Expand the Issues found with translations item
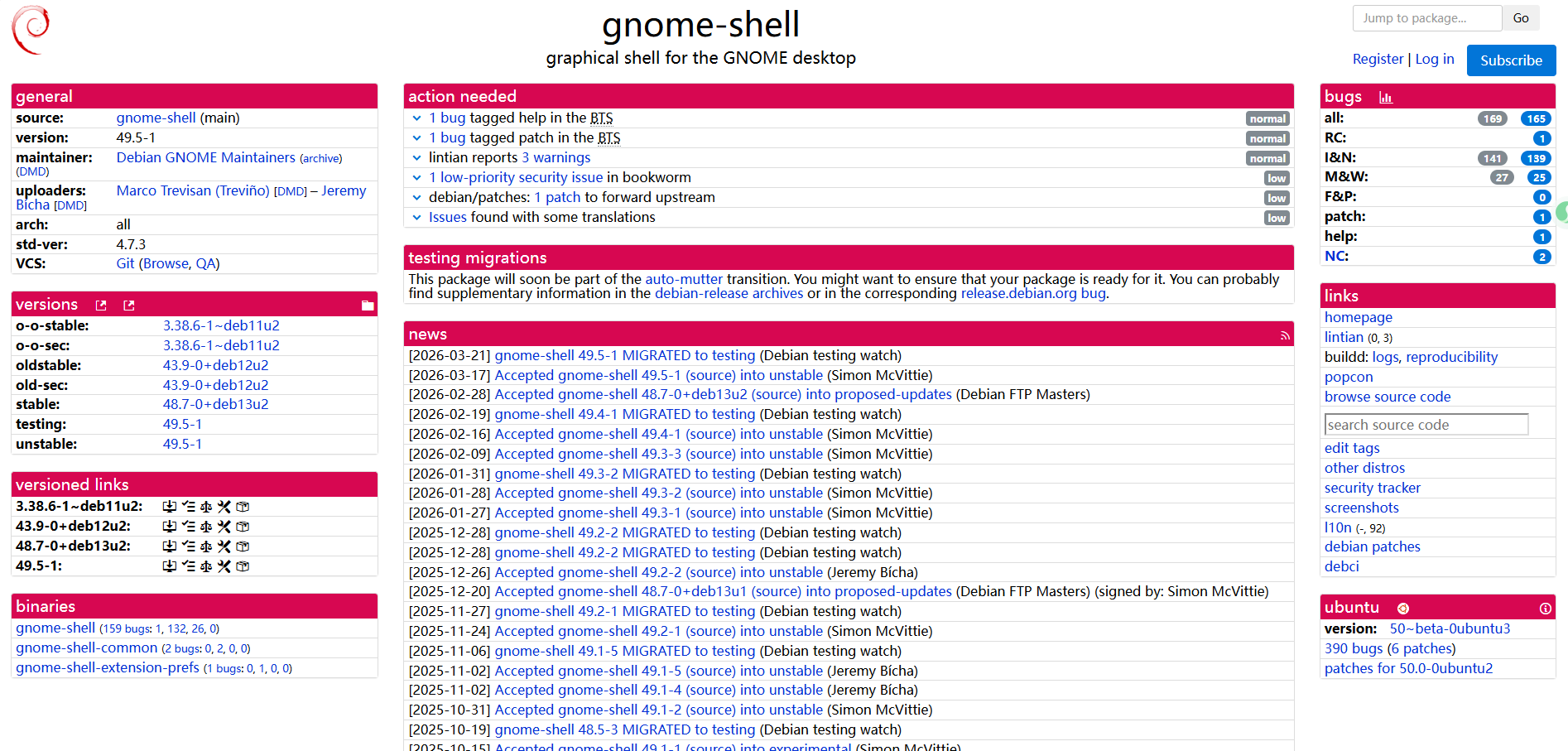The image size is (1568, 751). [417, 218]
